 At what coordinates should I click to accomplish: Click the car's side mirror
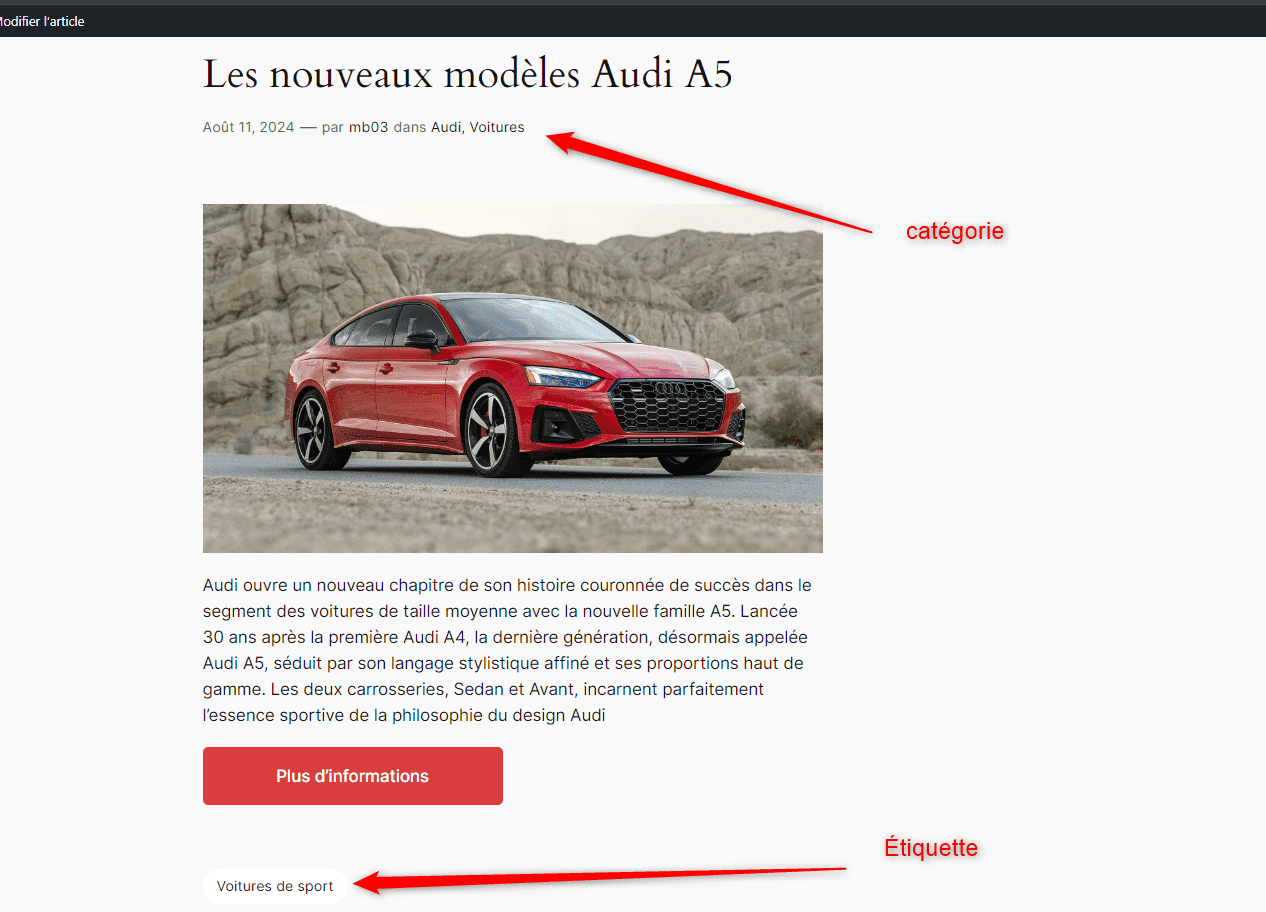tap(422, 340)
